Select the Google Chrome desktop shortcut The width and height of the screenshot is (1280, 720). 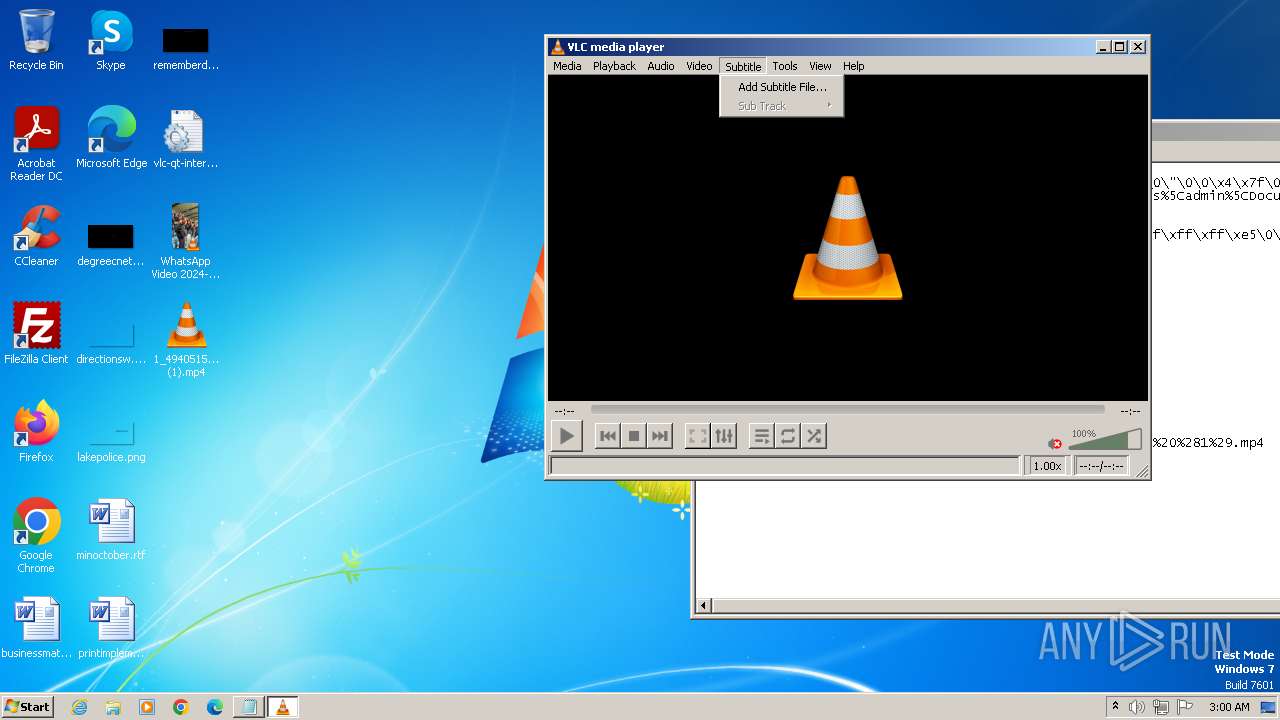tap(36, 536)
